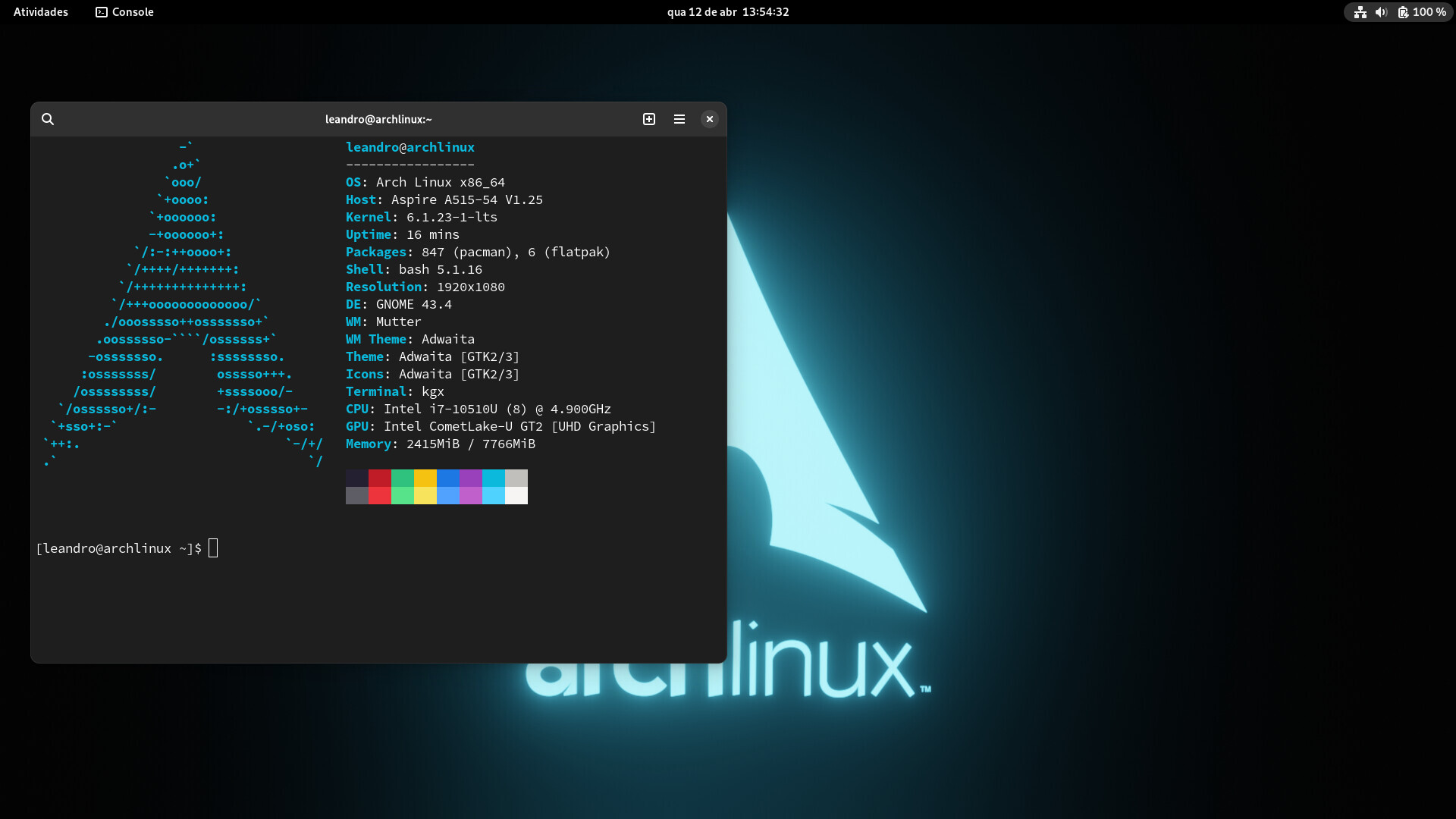
Task: Click the terminal prompt input cursor
Action: [213, 548]
